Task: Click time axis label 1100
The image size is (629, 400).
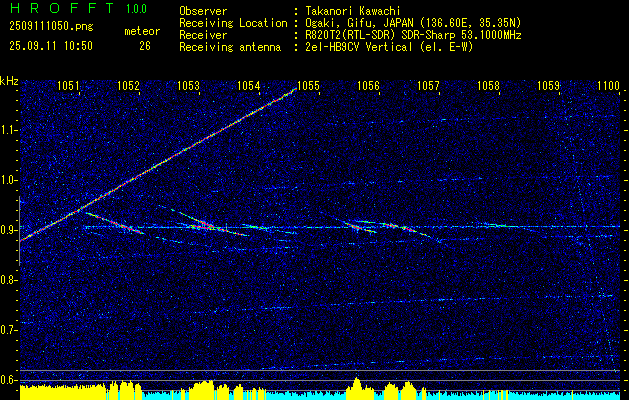Action: (609, 85)
